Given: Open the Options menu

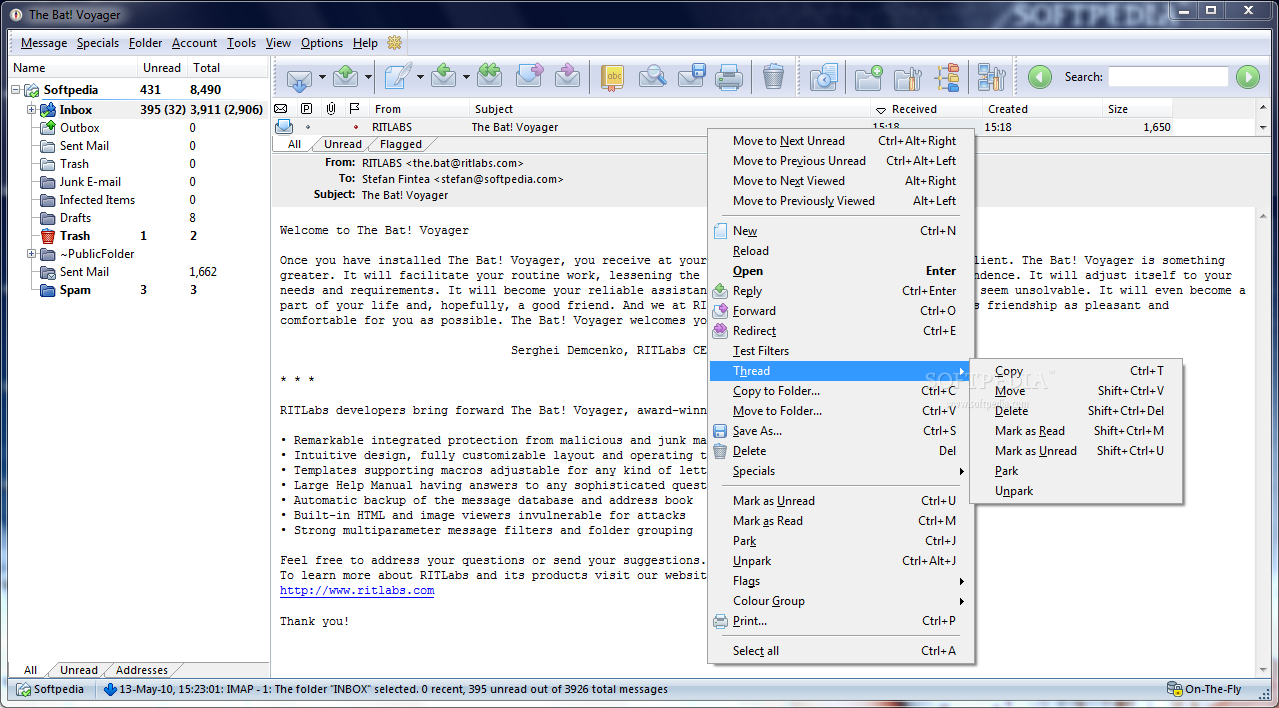Looking at the screenshot, I should click(x=322, y=43).
